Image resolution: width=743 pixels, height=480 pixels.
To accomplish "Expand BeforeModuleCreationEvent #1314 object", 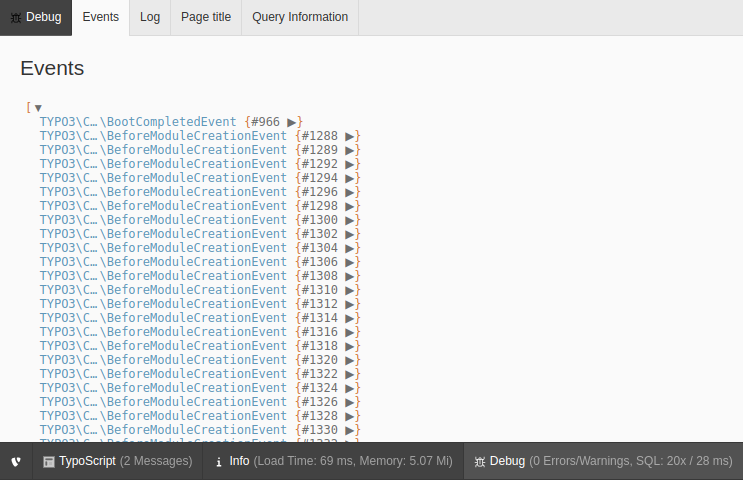I will (350, 318).
